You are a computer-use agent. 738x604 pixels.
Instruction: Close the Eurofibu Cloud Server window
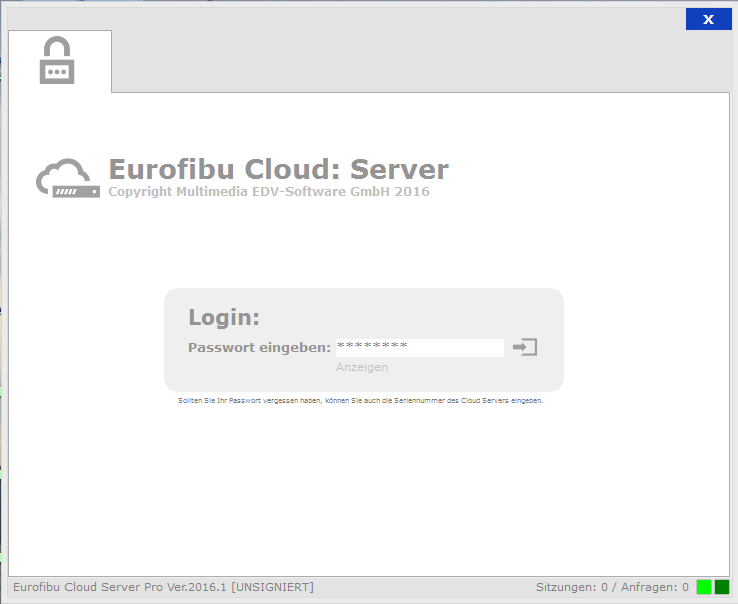click(708, 19)
